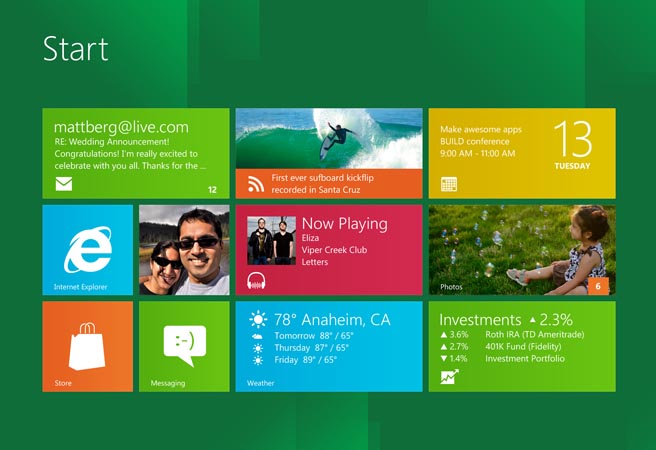656x450 pixels.
Task: Open the calendar grid icon
Action: coord(449,184)
